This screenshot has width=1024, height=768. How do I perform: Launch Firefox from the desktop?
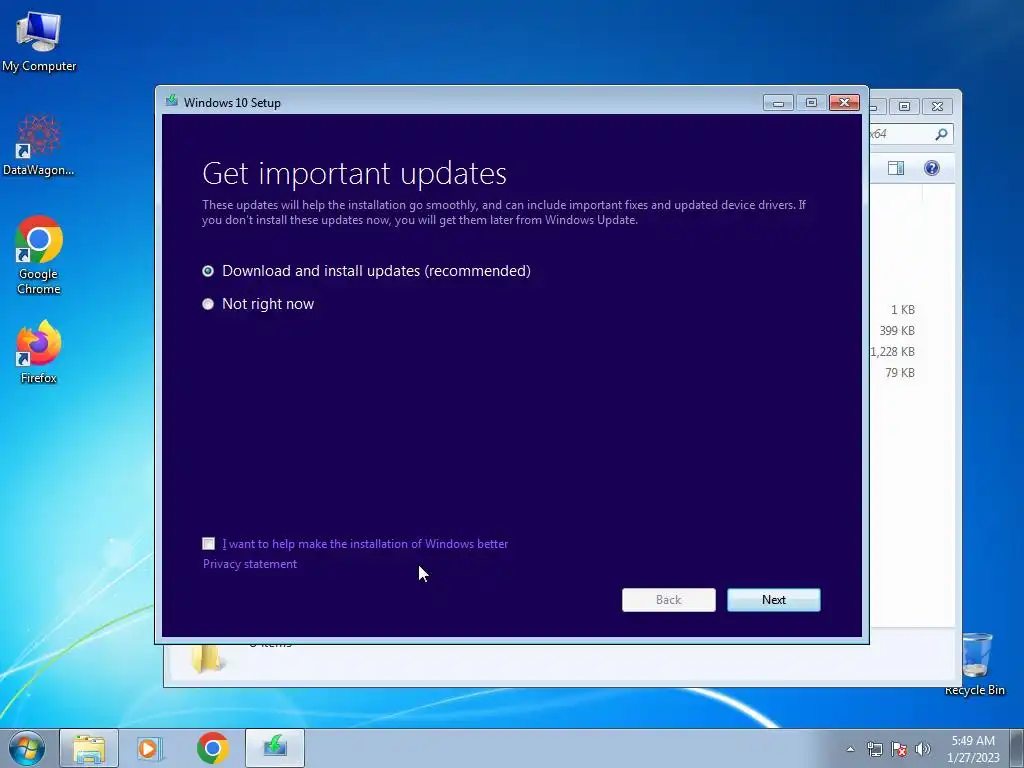[x=39, y=351]
